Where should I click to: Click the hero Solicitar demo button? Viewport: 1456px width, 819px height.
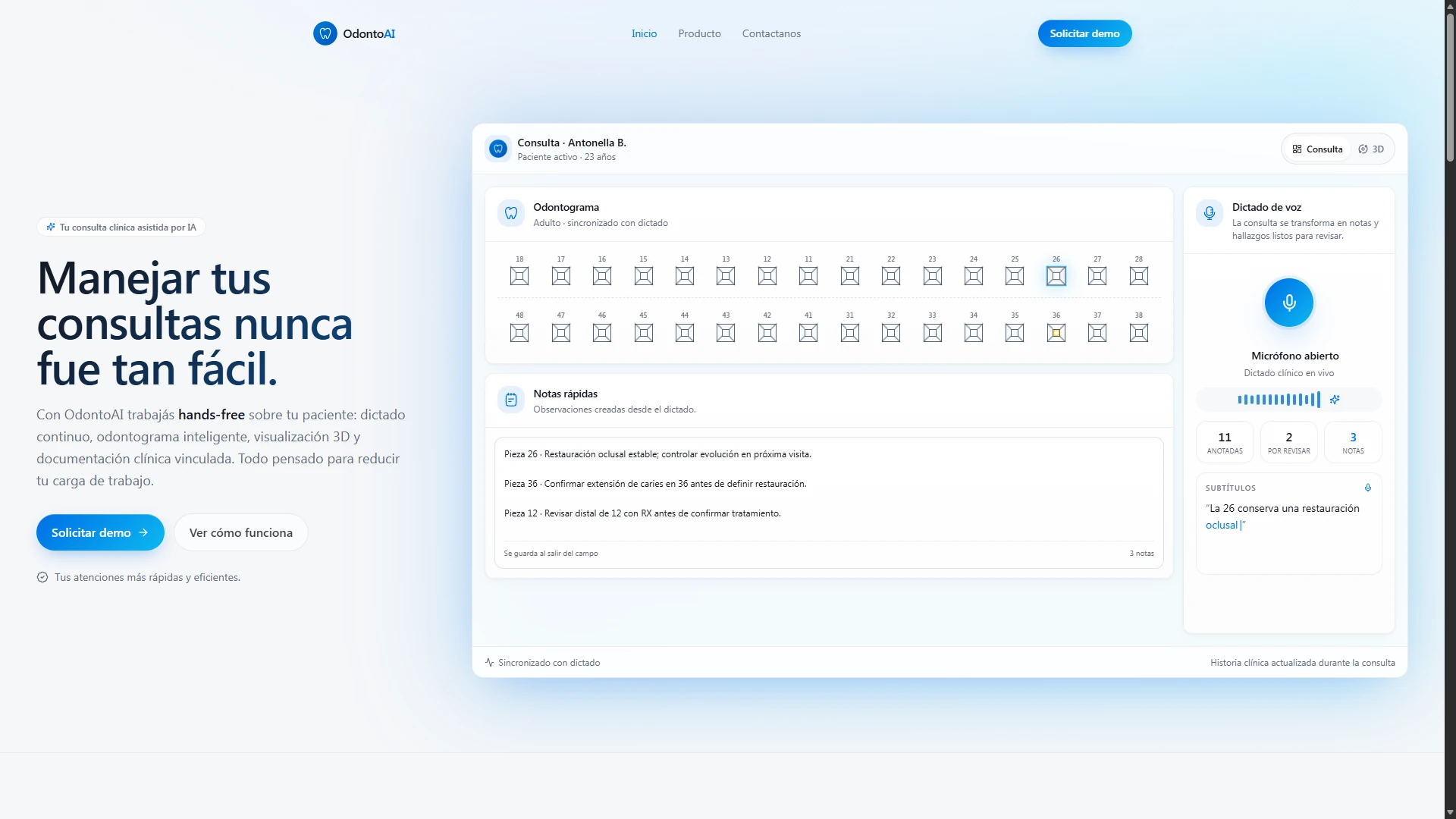pyautogui.click(x=100, y=532)
